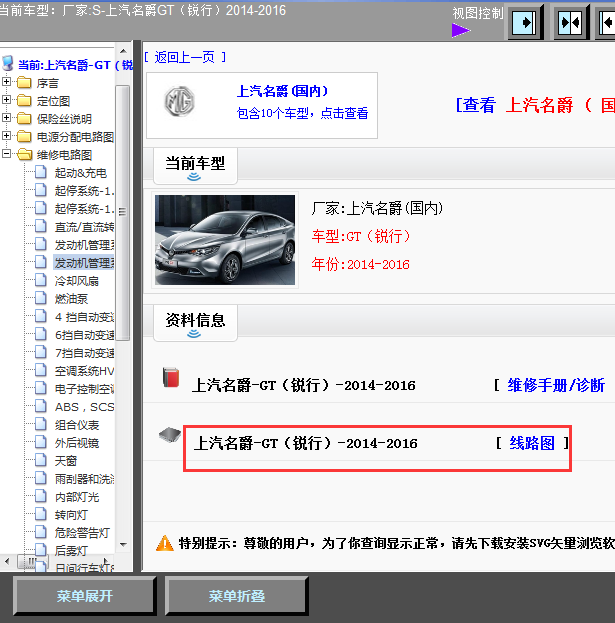615x623 pixels.
Task: Click the document icon next to 转向灯
Action: click(40, 514)
